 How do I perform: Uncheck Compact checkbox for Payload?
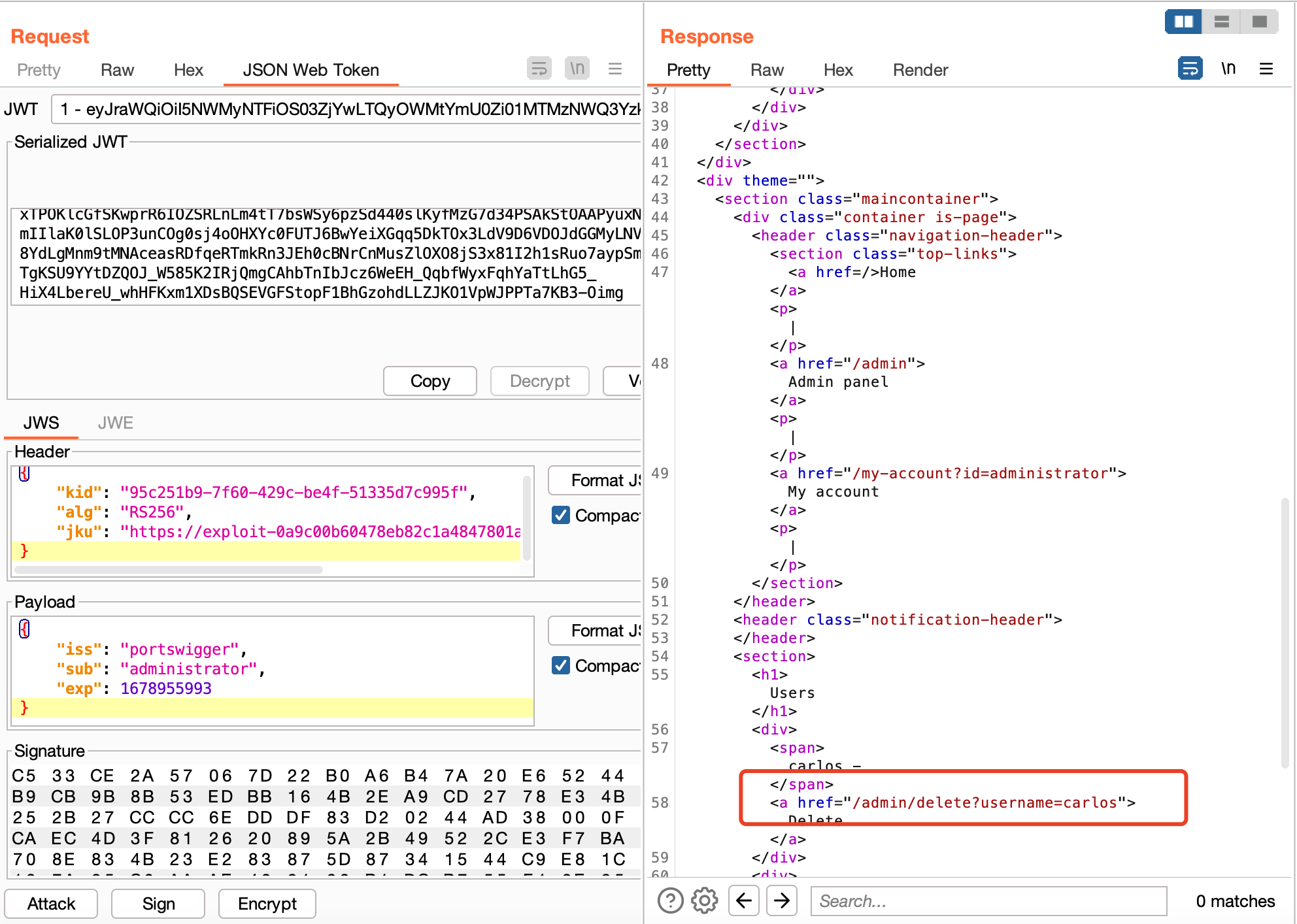coord(561,665)
